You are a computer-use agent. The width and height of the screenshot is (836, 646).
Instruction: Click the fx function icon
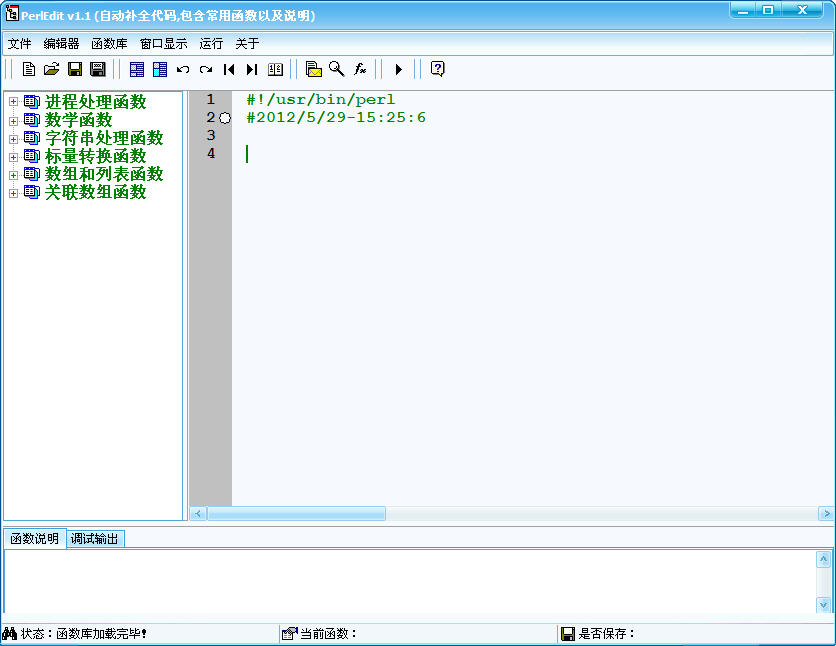pyautogui.click(x=360, y=69)
